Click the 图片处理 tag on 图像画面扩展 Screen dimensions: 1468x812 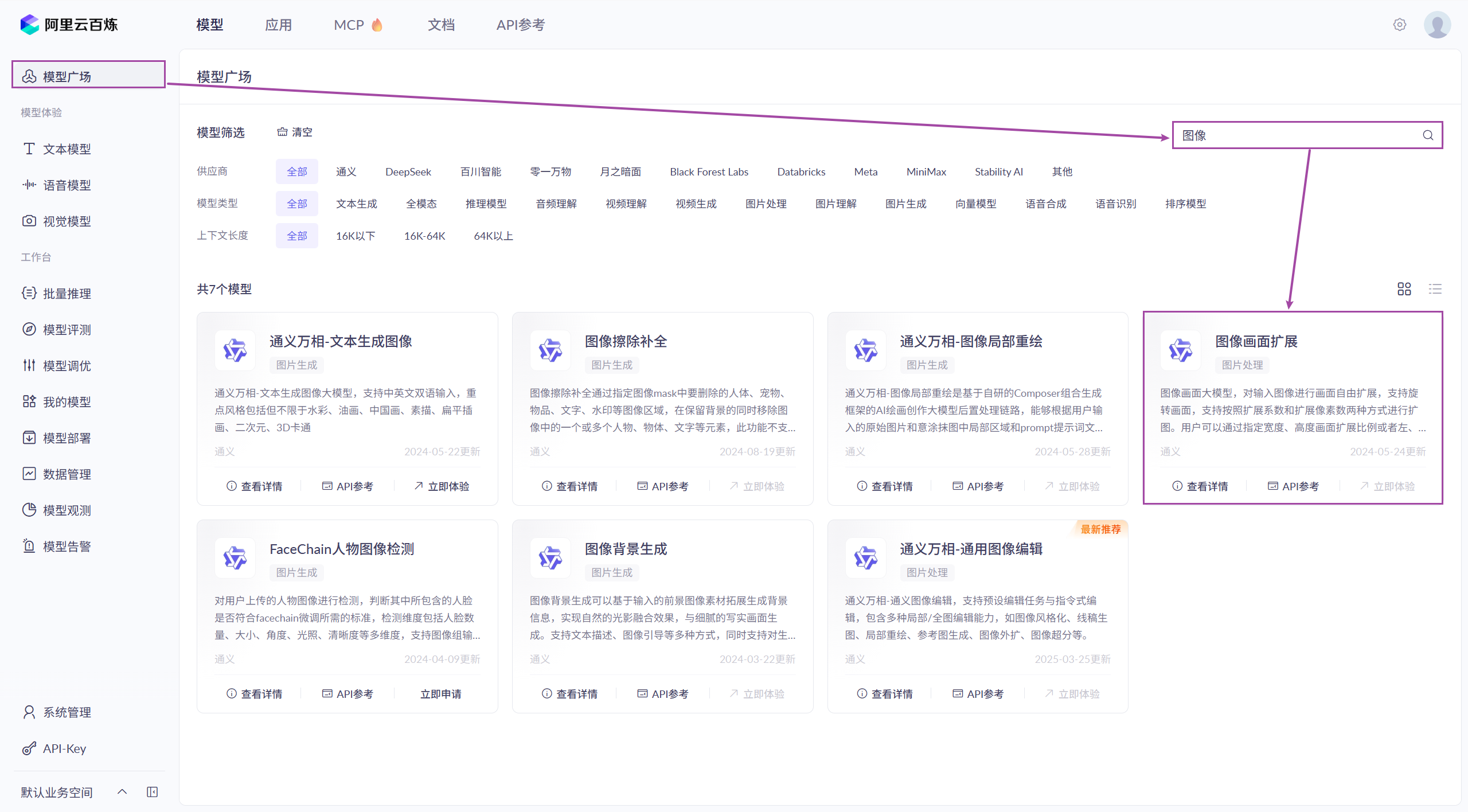tap(1243, 365)
